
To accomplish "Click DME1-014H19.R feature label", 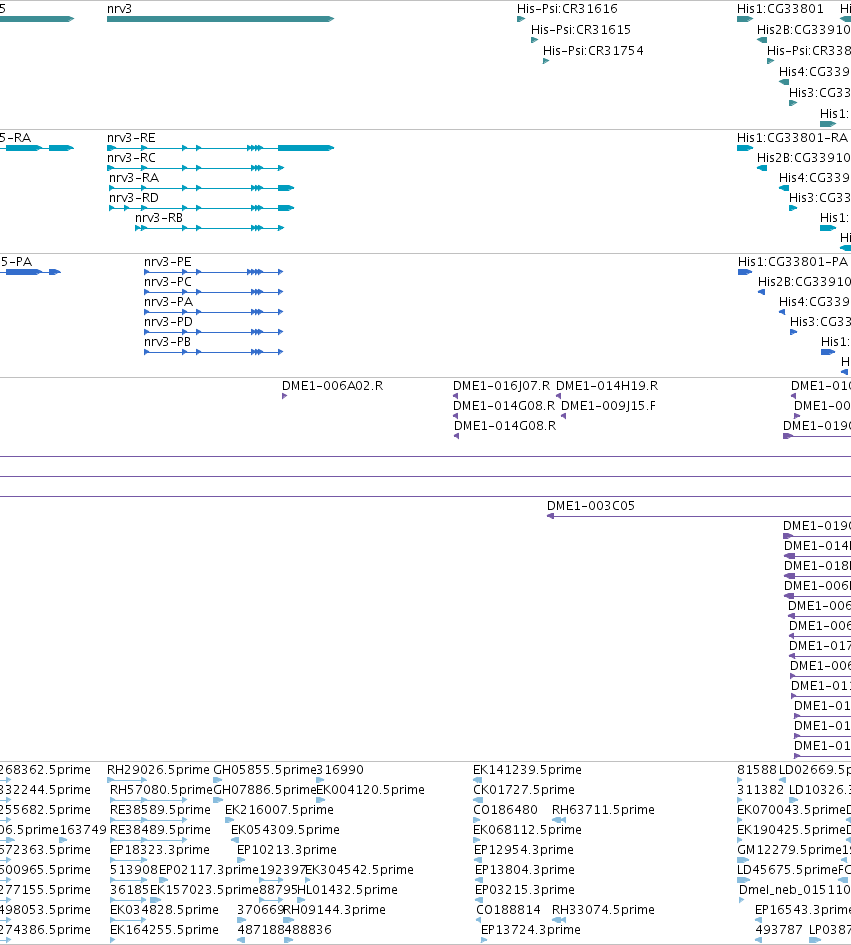I will 607,386.
